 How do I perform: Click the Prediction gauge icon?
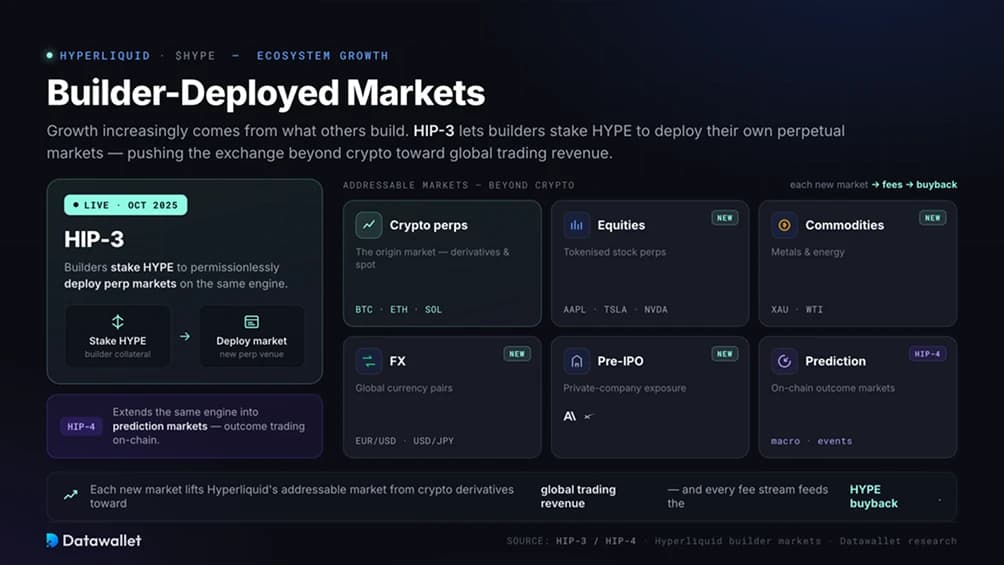[x=784, y=361]
